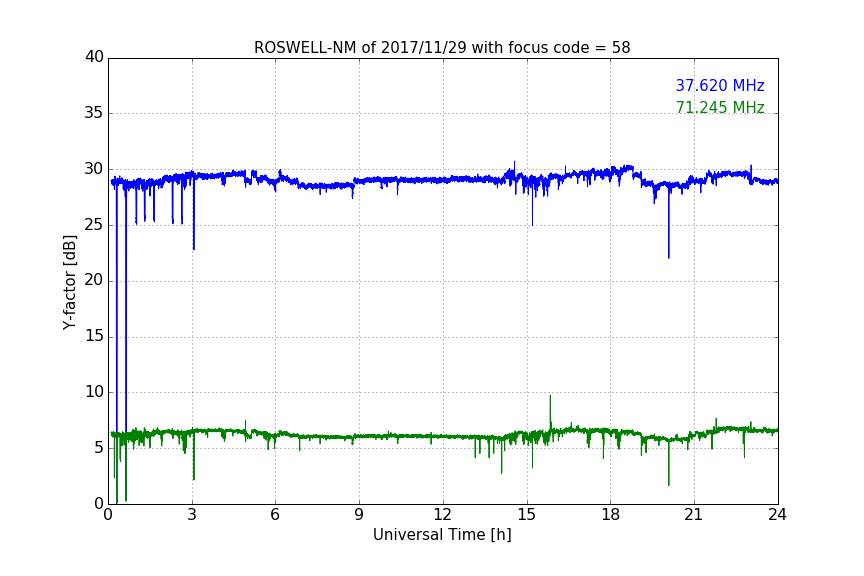The image size is (864, 576).
Task: Click the plot title ROSWELL-NM of 2017/11/29
Action: coord(442,48)
